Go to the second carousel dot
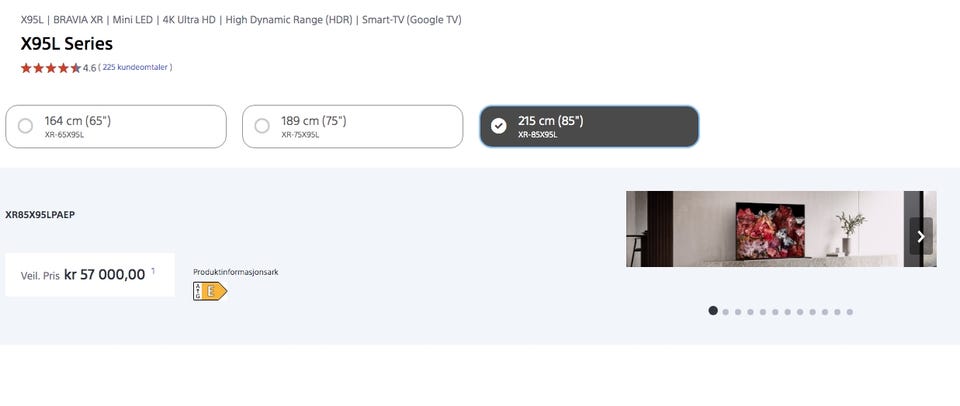960x406 pixels. tap(725, 312)
